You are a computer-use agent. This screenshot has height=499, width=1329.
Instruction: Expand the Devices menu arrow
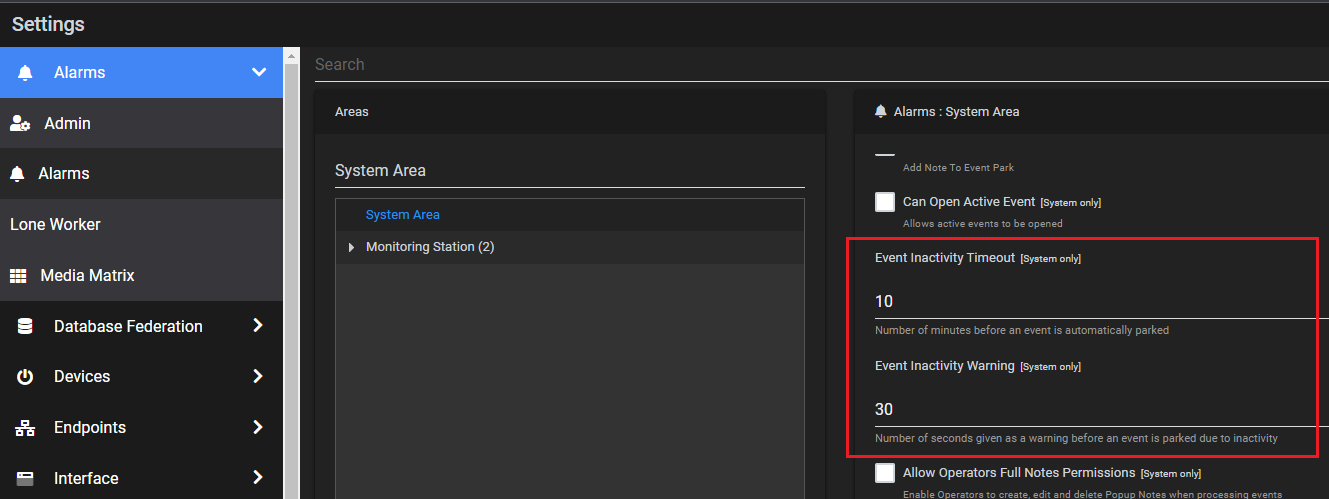pyautogui.click(x=258, y=376)
